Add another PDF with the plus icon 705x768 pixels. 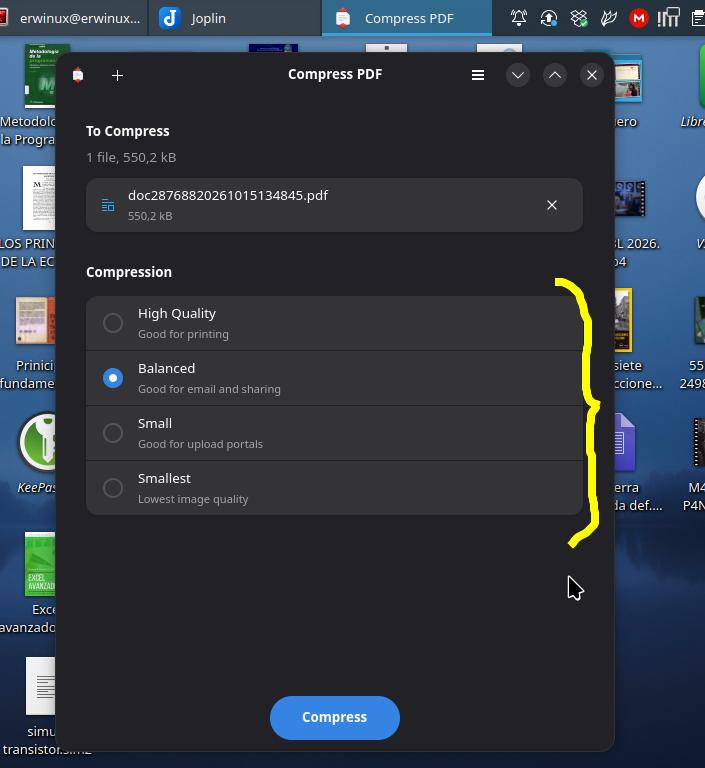117,75
